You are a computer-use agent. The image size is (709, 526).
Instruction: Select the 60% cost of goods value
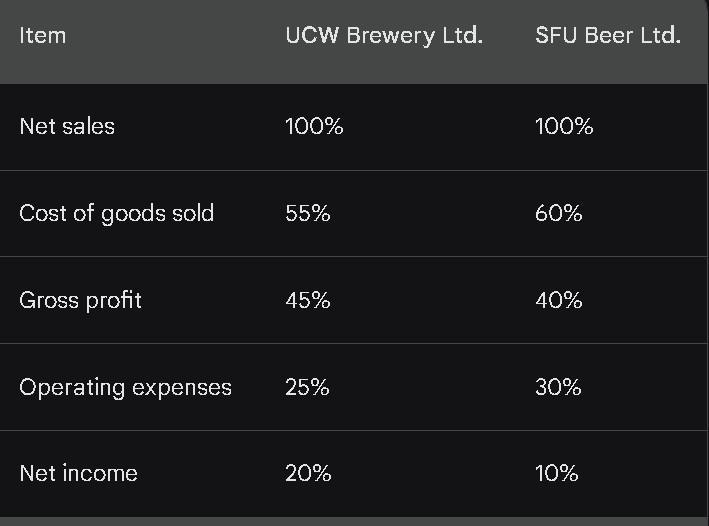pos(558,213)
